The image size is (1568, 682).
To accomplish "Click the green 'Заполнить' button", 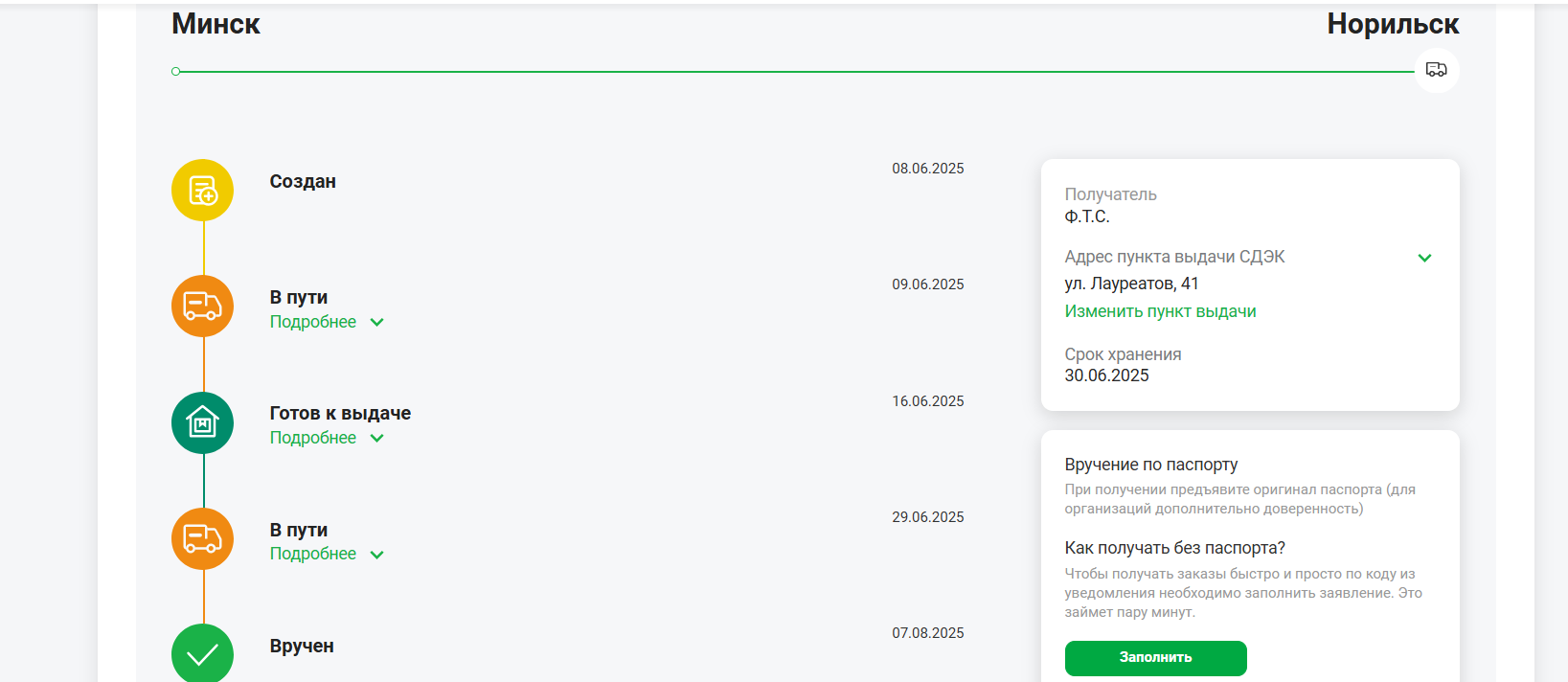I will pos(1155,658).
